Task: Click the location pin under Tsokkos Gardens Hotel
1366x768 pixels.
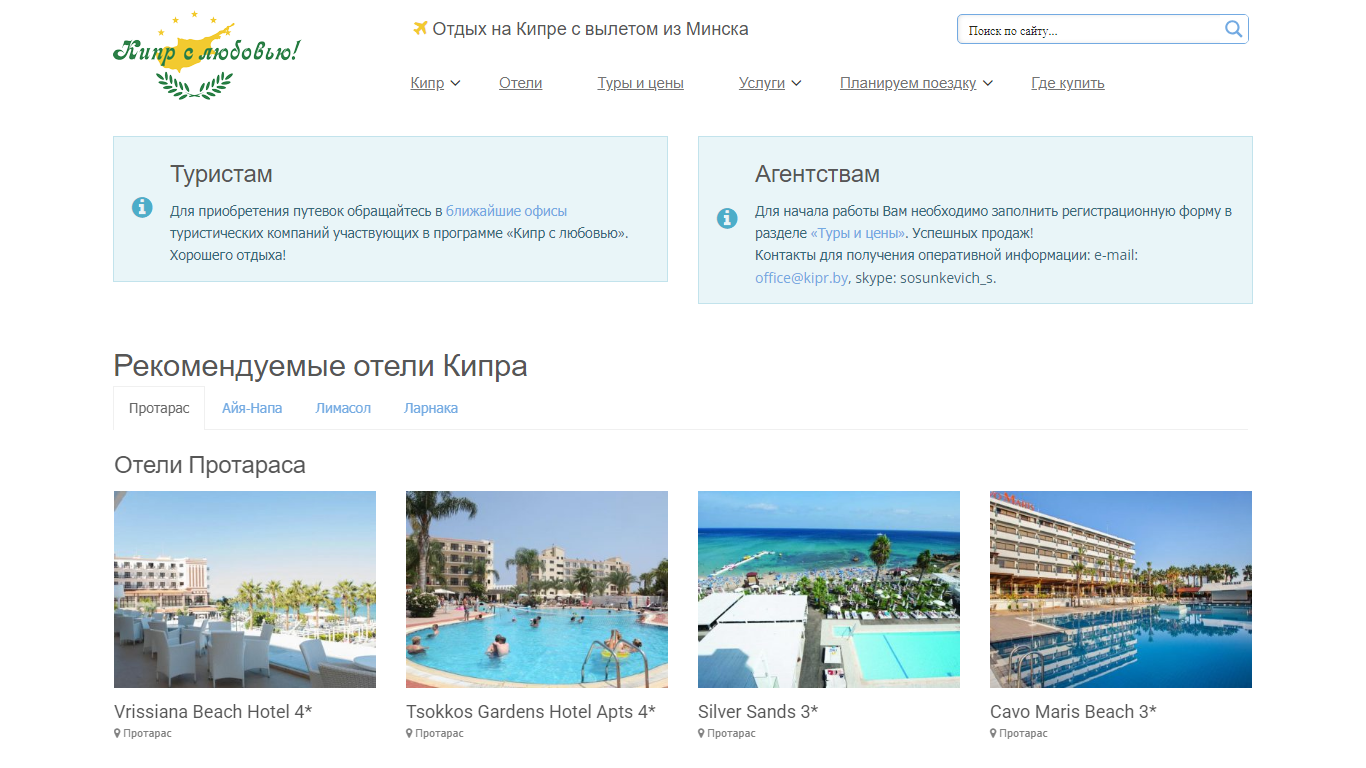Action: (x=409, y=733)
